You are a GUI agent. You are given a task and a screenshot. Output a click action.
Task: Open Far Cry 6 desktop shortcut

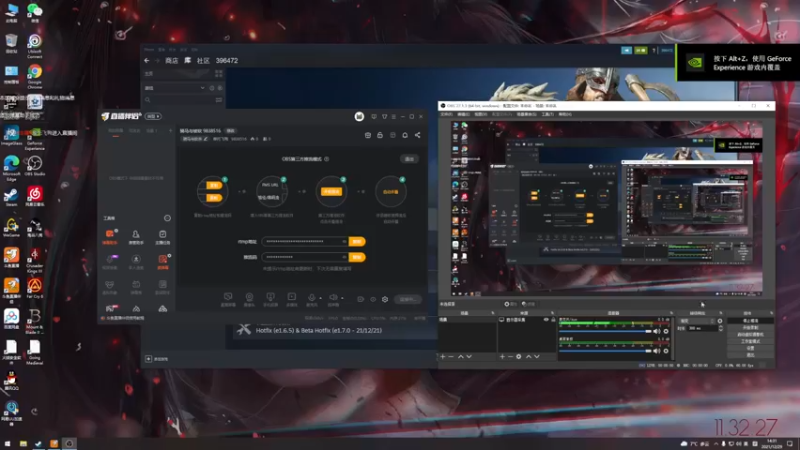[35, 288]
